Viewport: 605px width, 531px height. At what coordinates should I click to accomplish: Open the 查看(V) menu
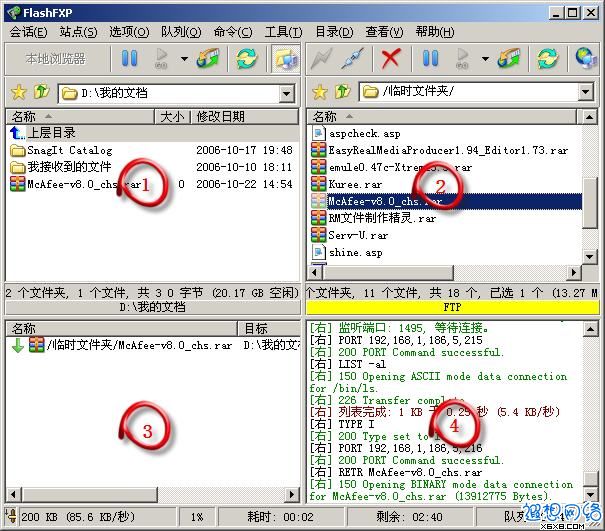click(x=384, y=32)
